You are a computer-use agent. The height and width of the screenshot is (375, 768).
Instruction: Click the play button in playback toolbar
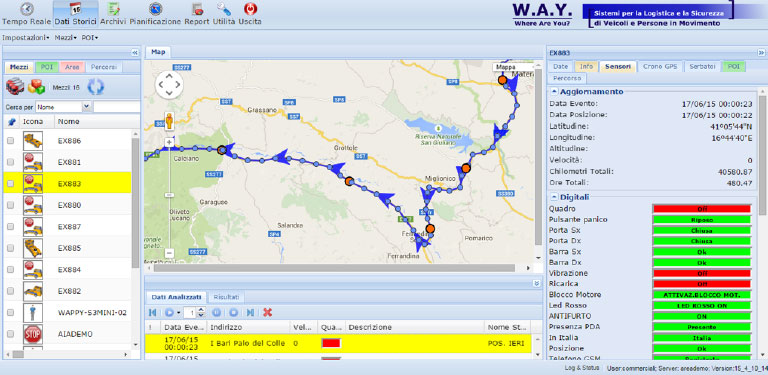click(x=169, y=312)
